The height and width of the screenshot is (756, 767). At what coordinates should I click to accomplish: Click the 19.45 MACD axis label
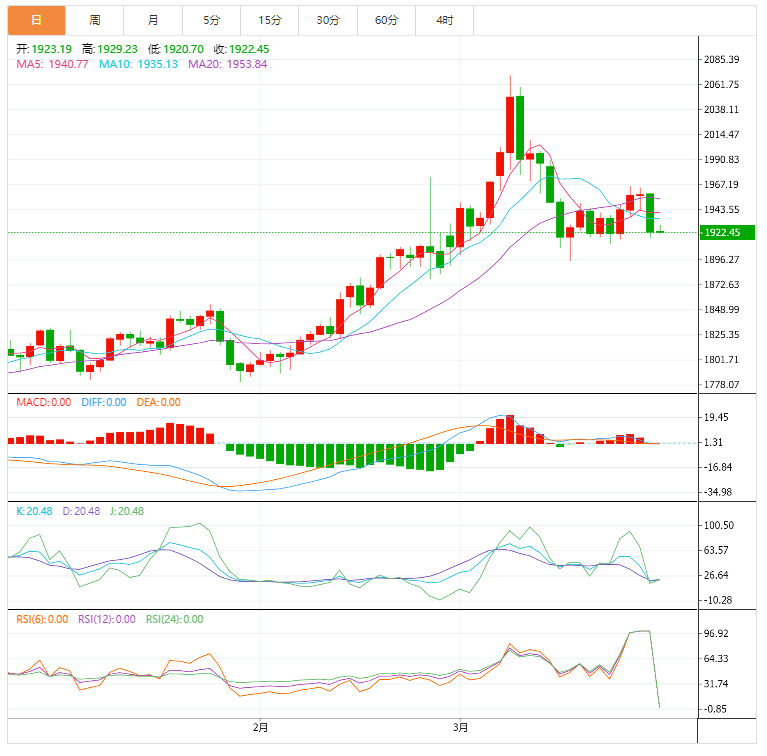[716, 418]
